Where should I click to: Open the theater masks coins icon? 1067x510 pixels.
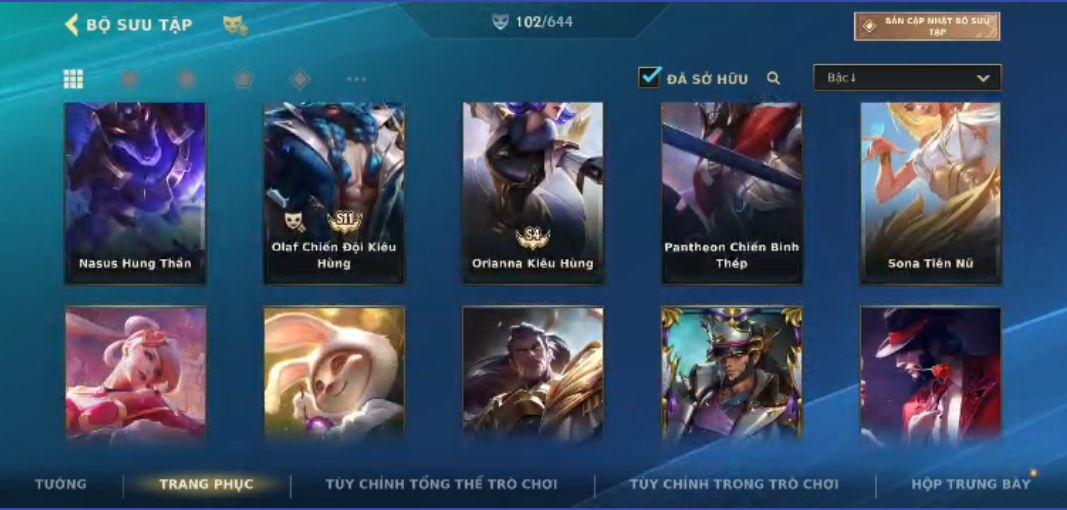point(235,26)
